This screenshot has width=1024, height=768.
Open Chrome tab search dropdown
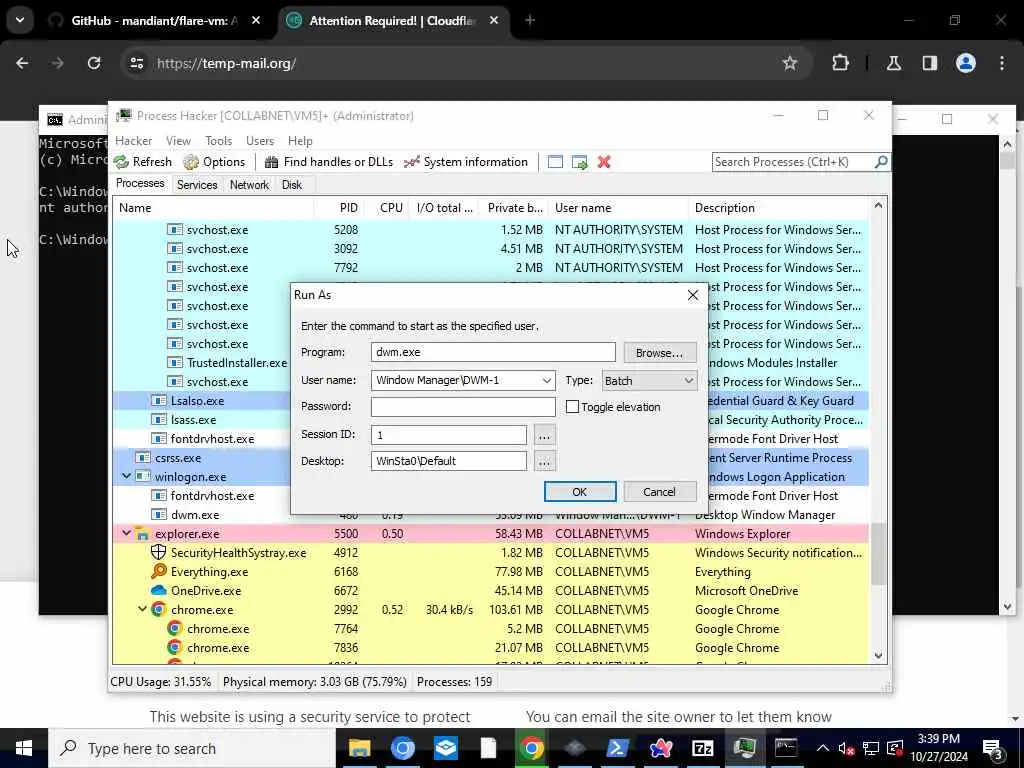(20, 20)
